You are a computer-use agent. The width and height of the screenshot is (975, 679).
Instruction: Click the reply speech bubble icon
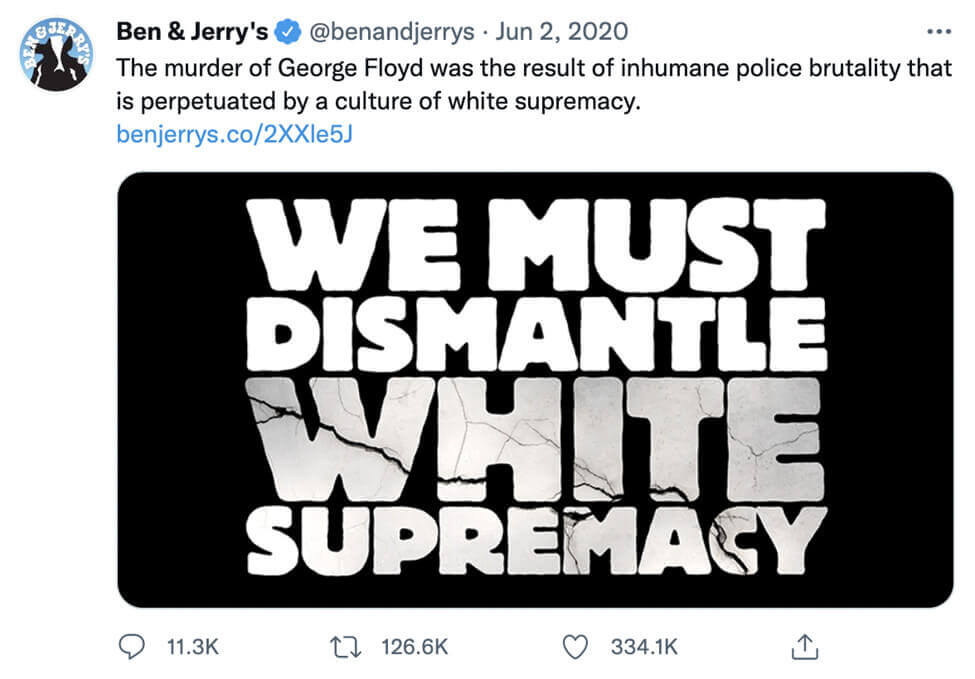(x=132, y=647)
